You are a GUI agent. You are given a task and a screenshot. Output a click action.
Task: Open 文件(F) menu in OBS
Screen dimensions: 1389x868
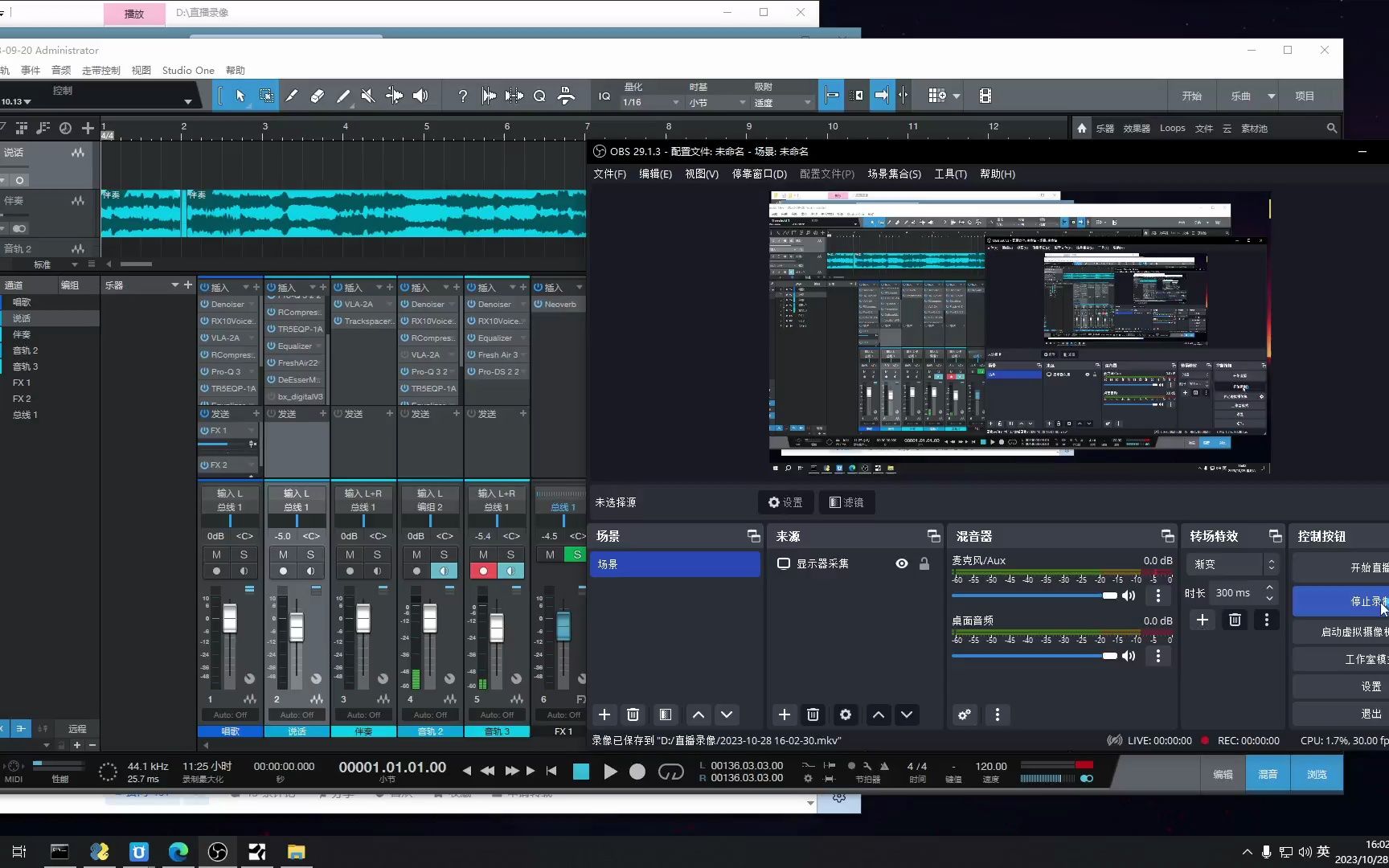click(x=609, y=174)
